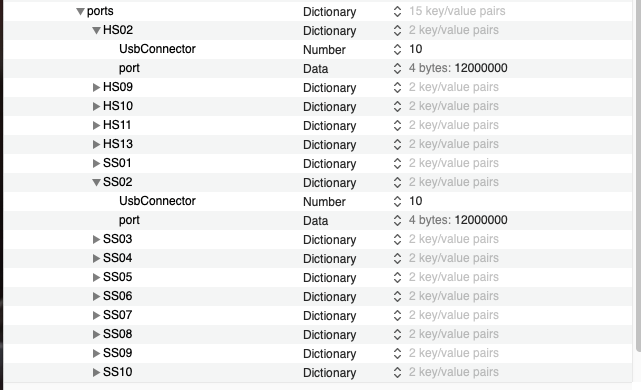The width and height of the screenshot is (641, 390).
Task: Select the SS10 key label
Action: pos(118,372)
